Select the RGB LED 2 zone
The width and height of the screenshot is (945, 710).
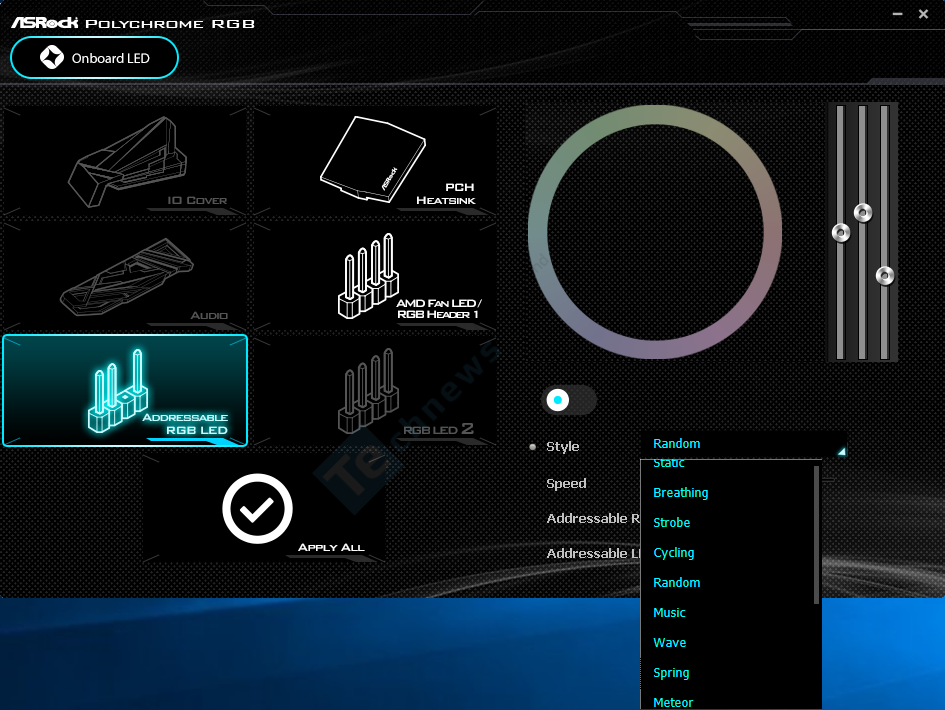(x=375, y=391)
